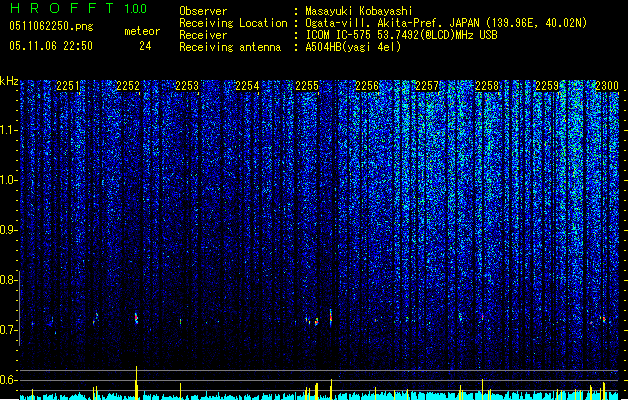Click the 2257 time marker
The image size is (629, 400).
[427, 86]
